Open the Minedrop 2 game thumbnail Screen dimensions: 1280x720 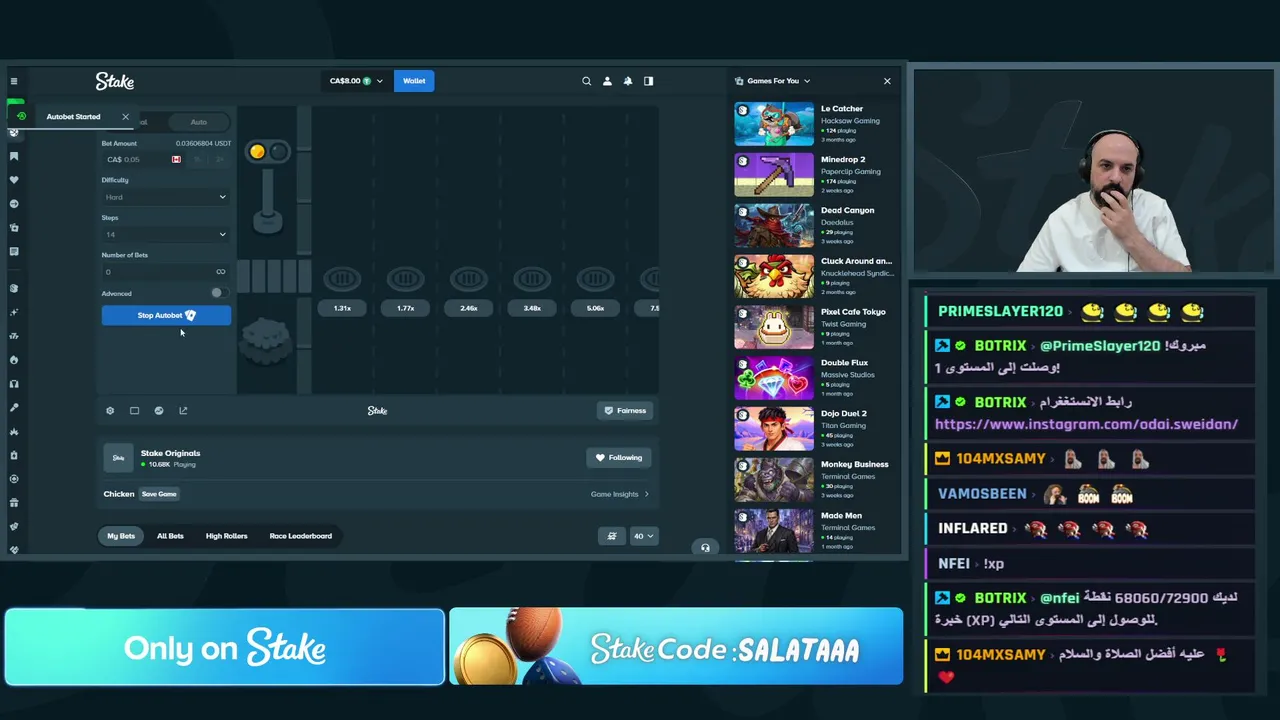coord(774,175)
